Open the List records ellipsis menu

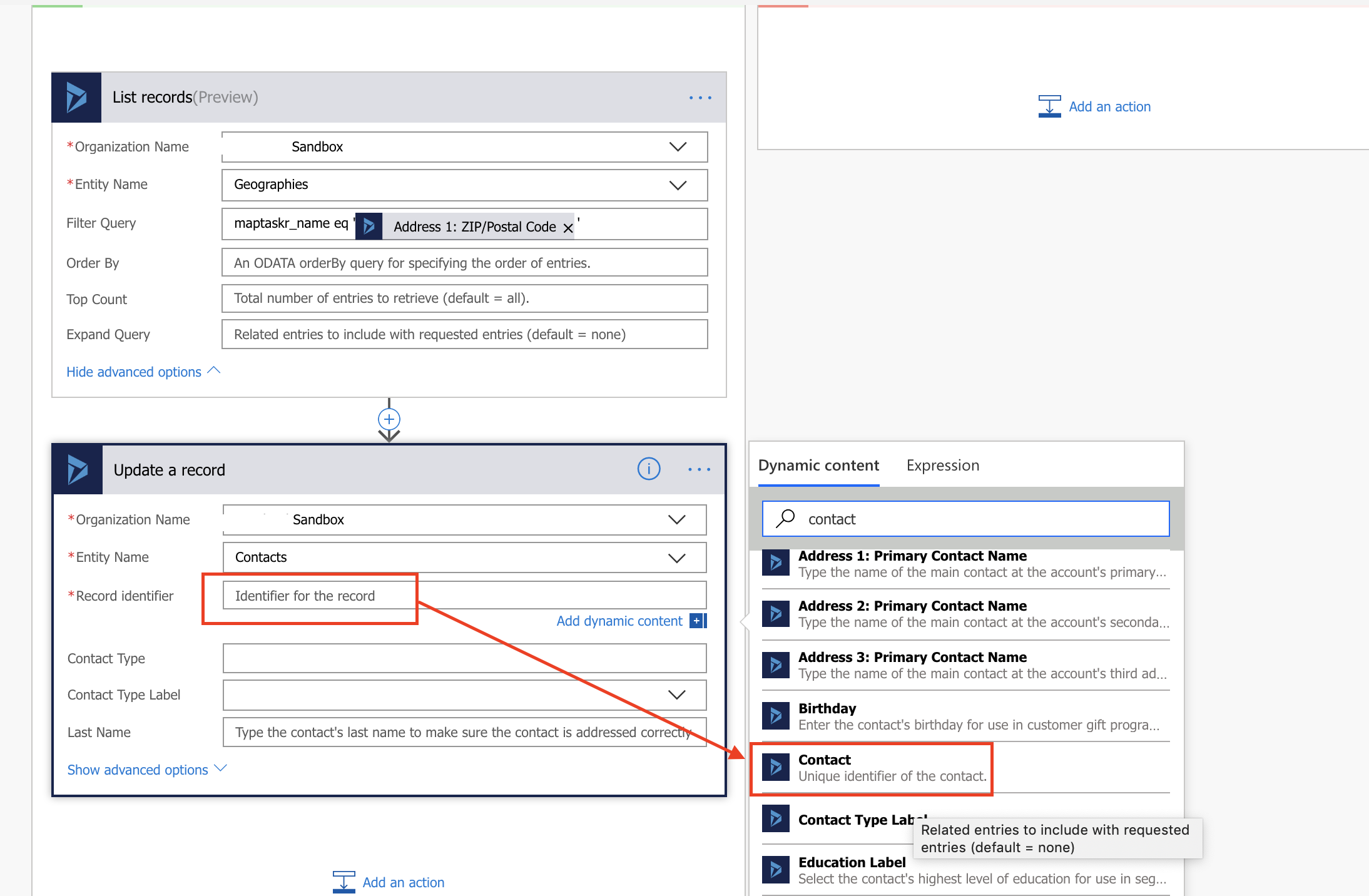pos(700,98)
